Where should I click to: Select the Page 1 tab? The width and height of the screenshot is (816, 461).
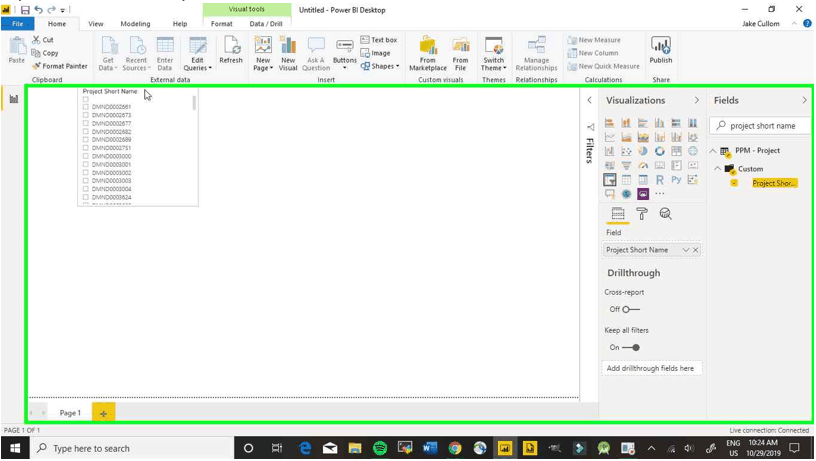coord(70,413)
